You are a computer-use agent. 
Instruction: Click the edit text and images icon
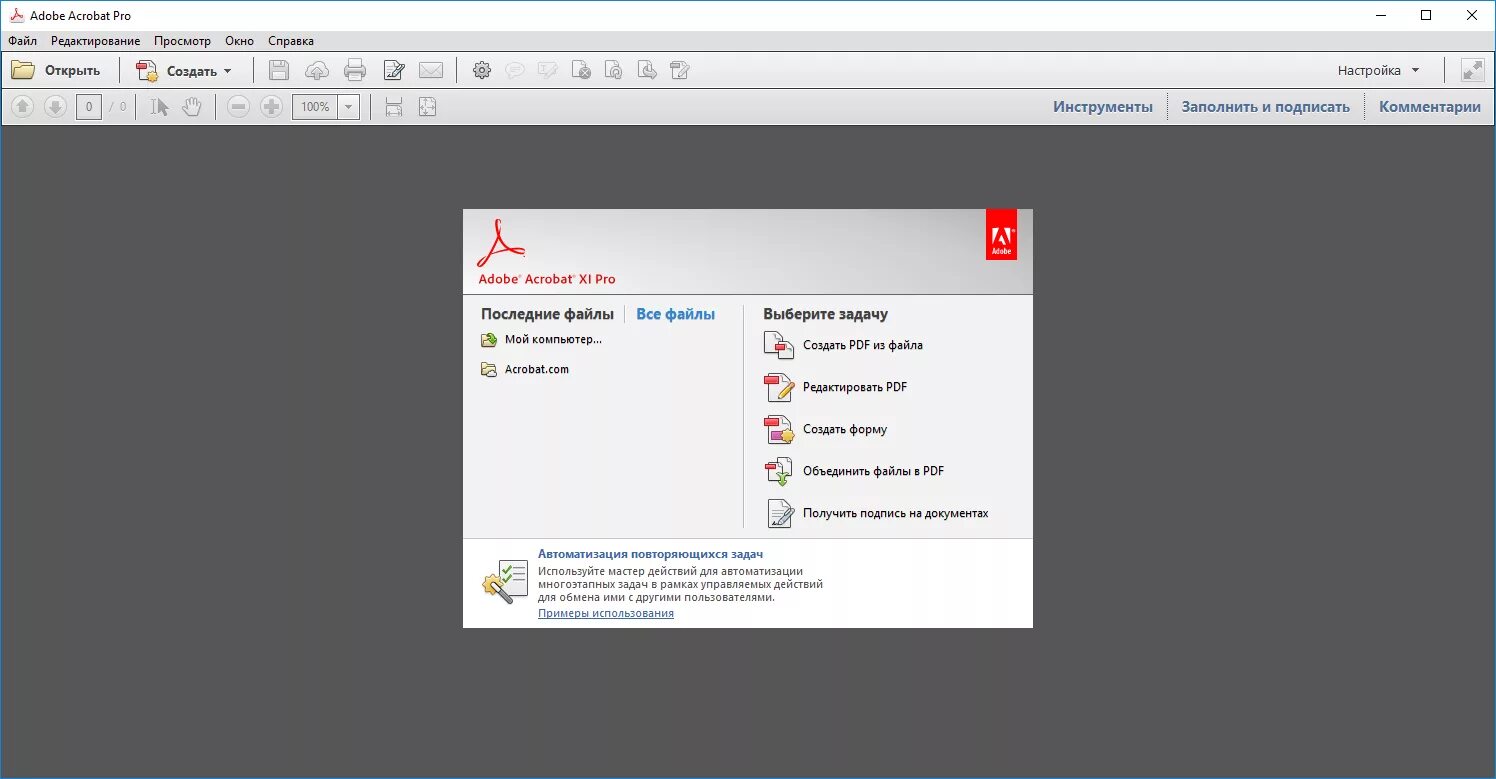pyautogui.click(x=680, y=70)
